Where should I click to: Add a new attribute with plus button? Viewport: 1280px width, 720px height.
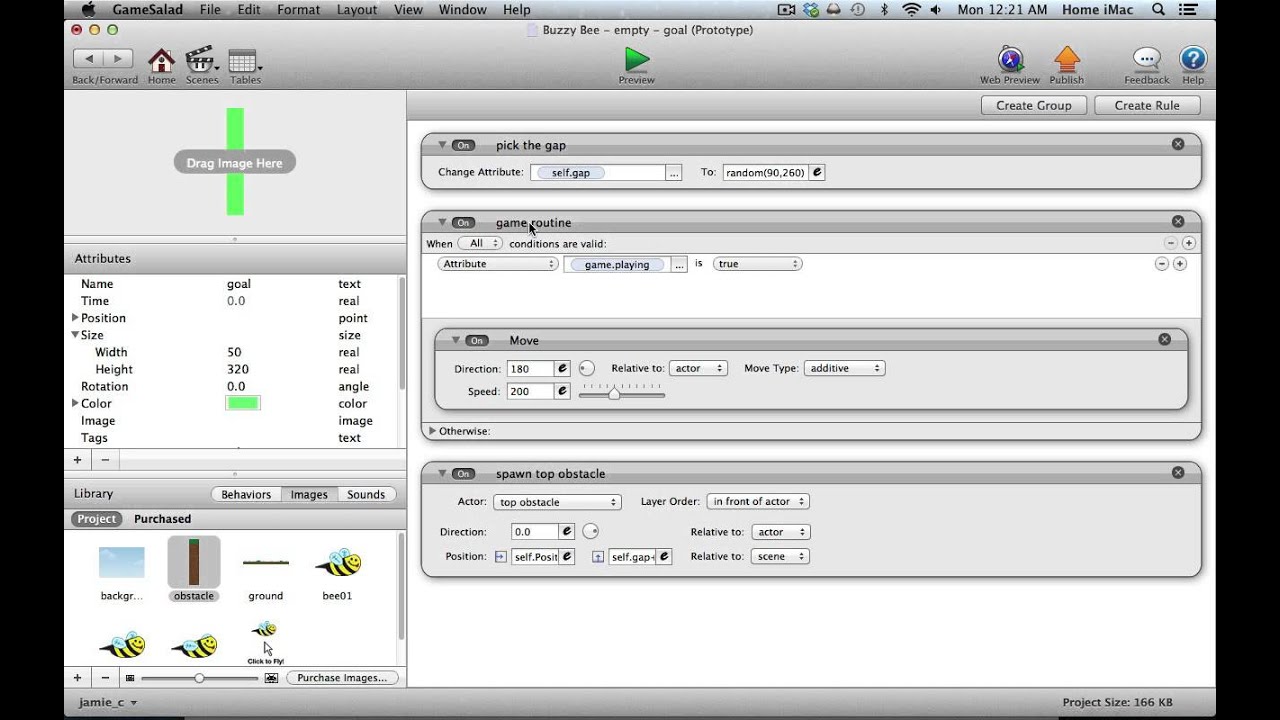coord(77,460)
